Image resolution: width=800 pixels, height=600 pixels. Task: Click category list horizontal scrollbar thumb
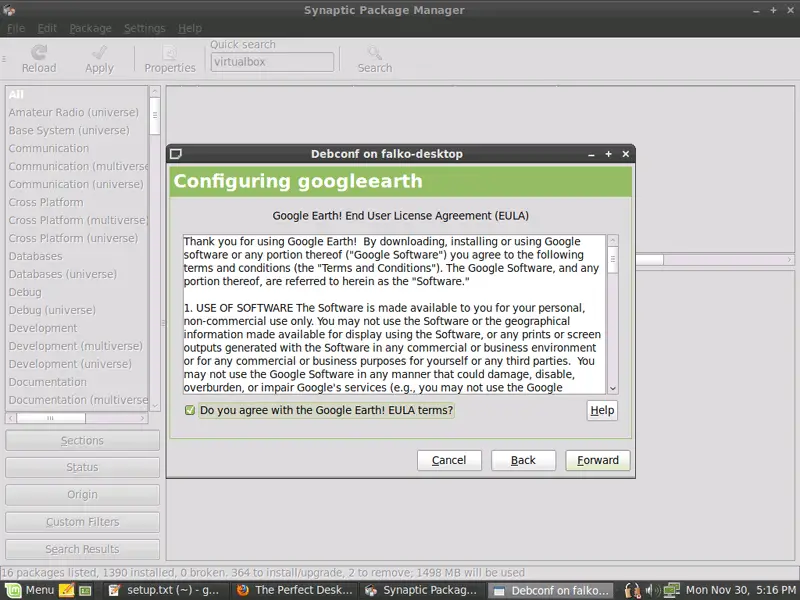tap(51, 418)
